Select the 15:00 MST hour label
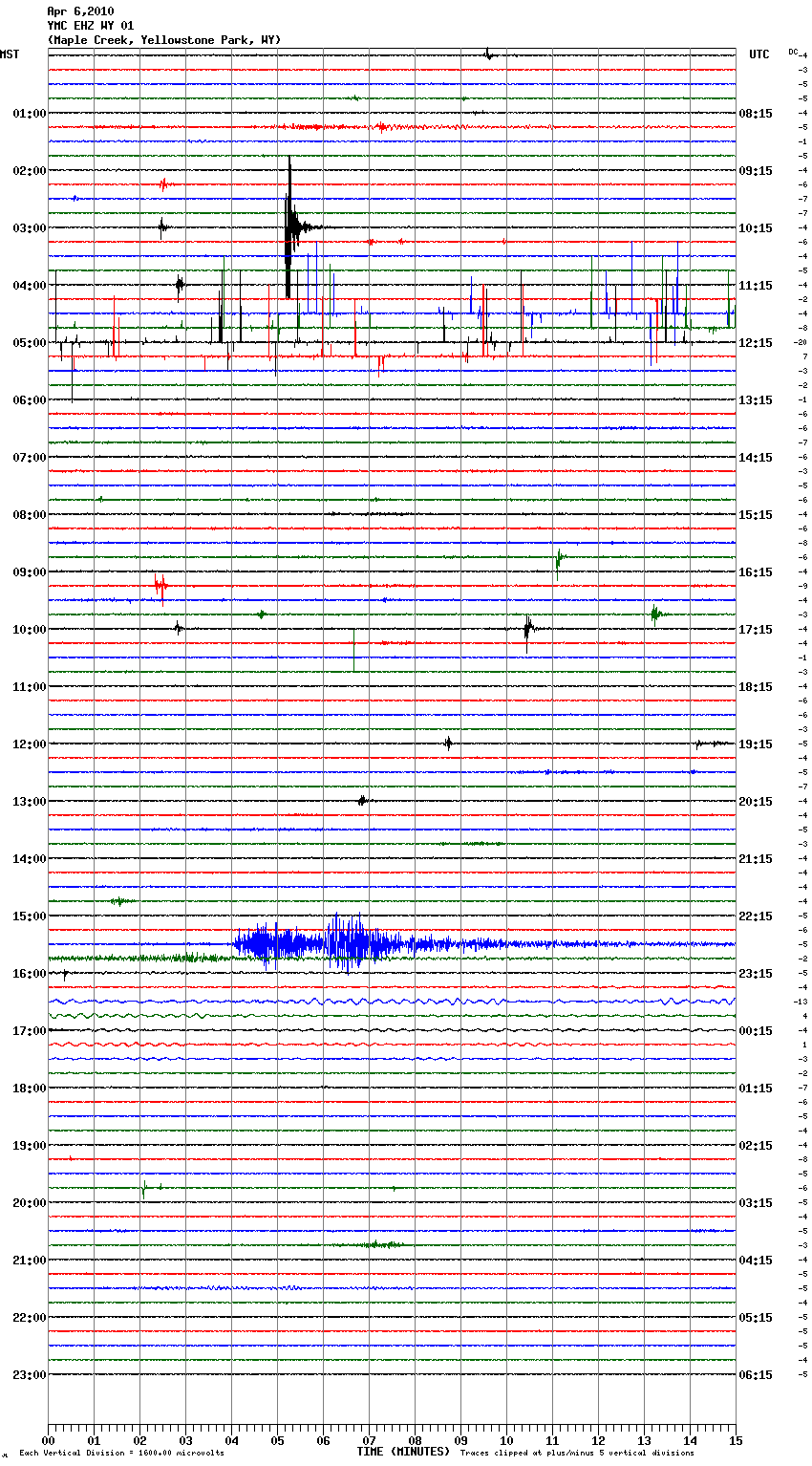 pyautogui.click(x=30, y=916)
